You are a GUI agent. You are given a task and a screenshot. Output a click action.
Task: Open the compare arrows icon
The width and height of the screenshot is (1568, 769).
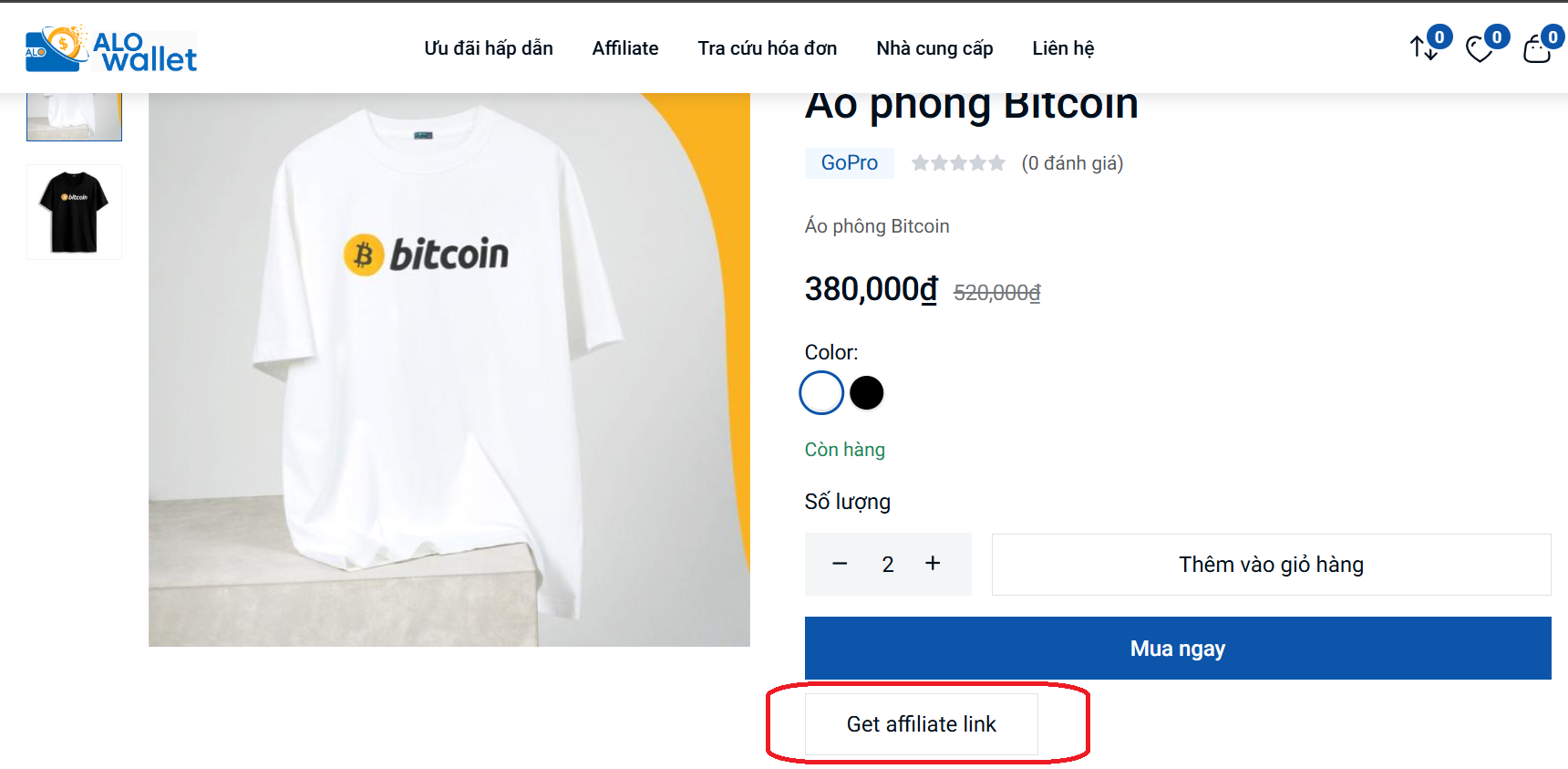pyautogui.click(x=1423, y=47)
